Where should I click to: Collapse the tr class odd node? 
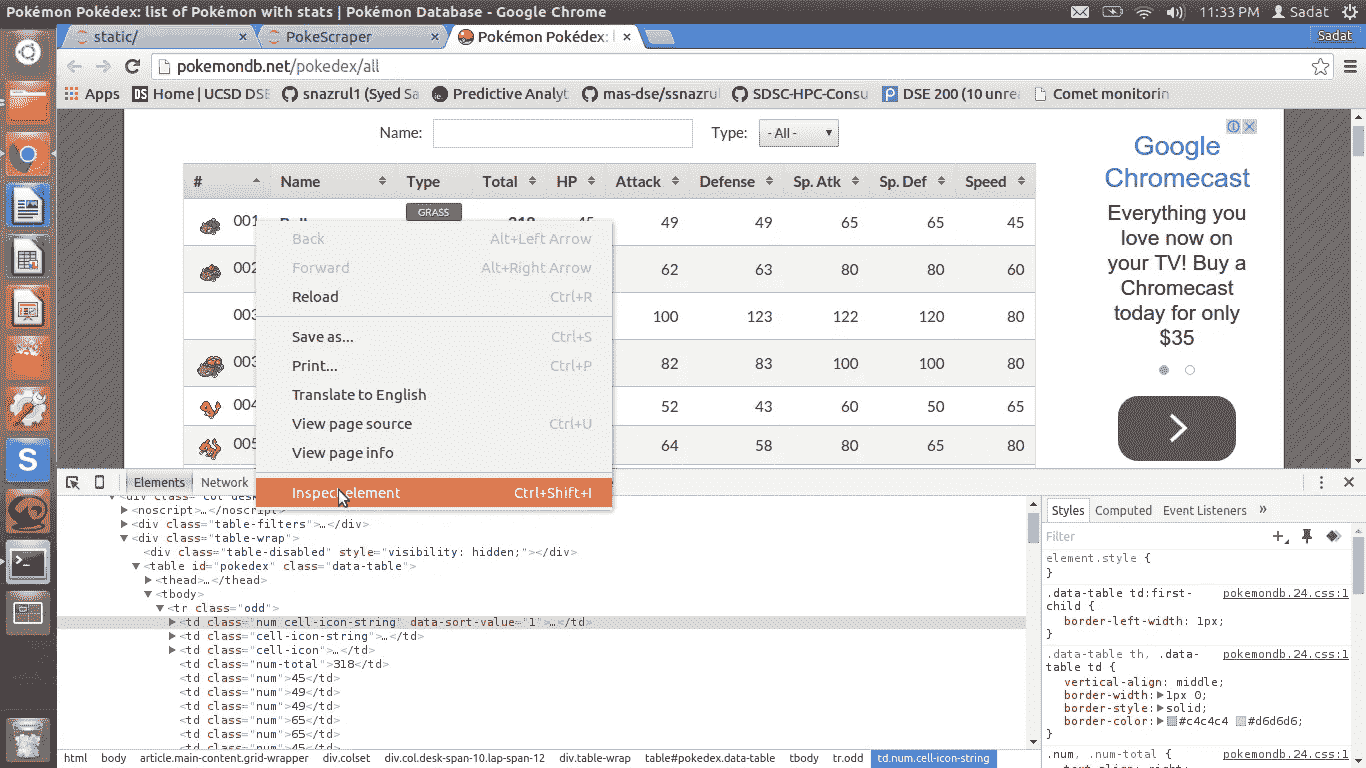point(161,608)
